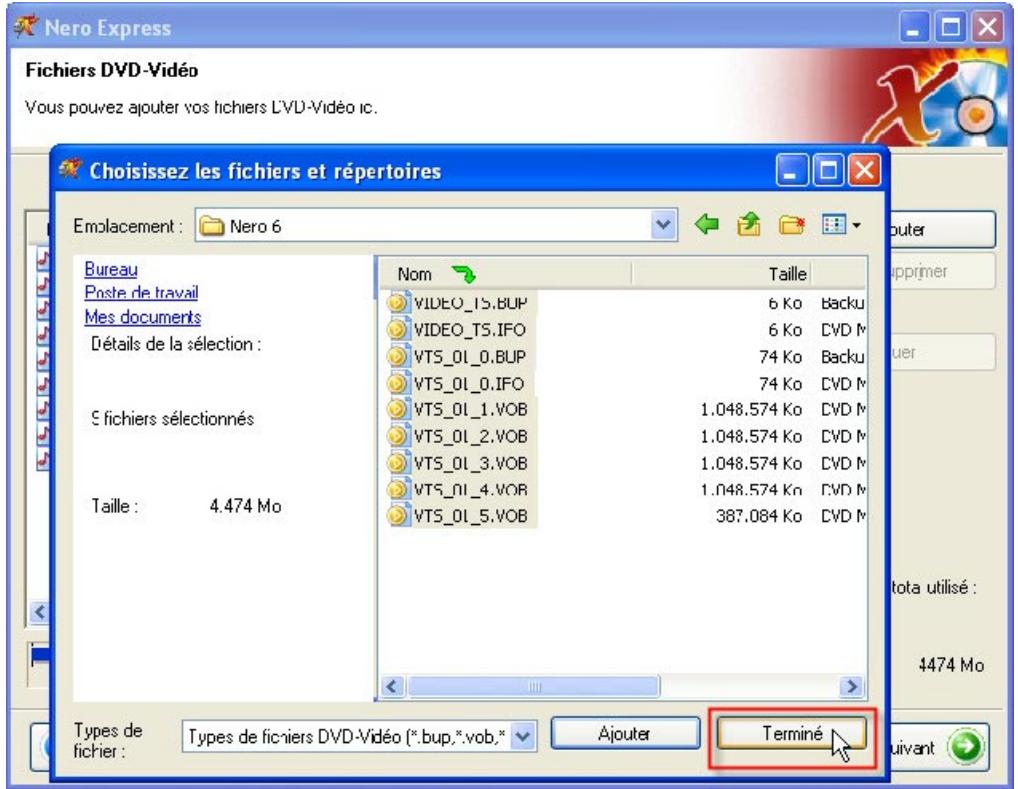This screenshot has width=1018, height=789.
Task: Click the file name VTS_01_3.VOB
Action: tap(471, 463)
